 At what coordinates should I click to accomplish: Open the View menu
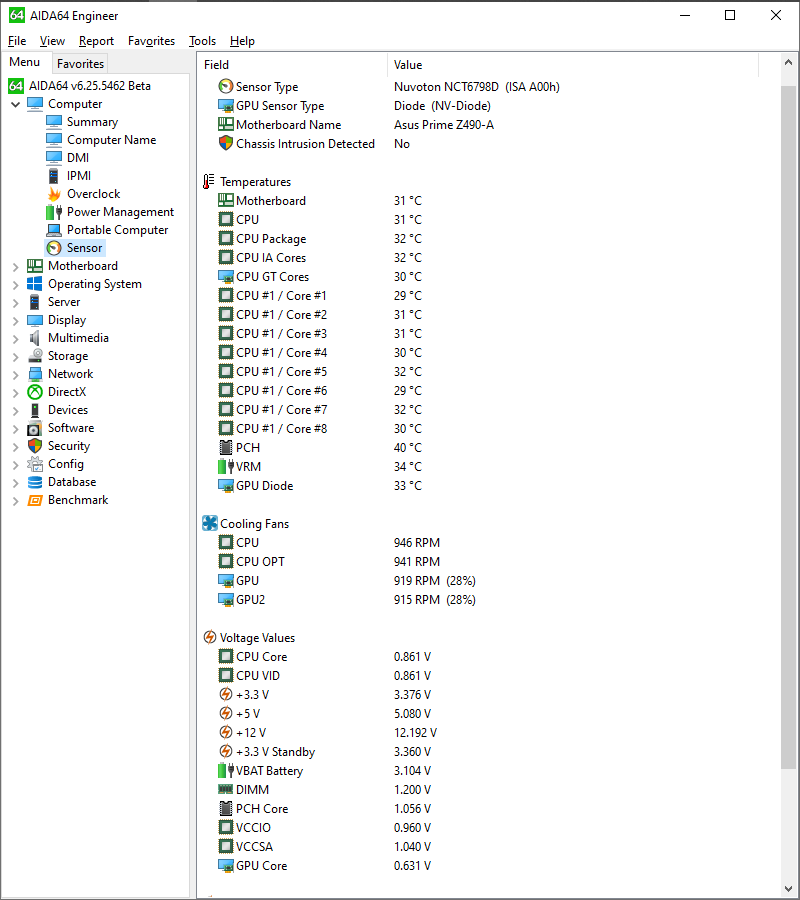pyautogui.click(x=52, y=41)
